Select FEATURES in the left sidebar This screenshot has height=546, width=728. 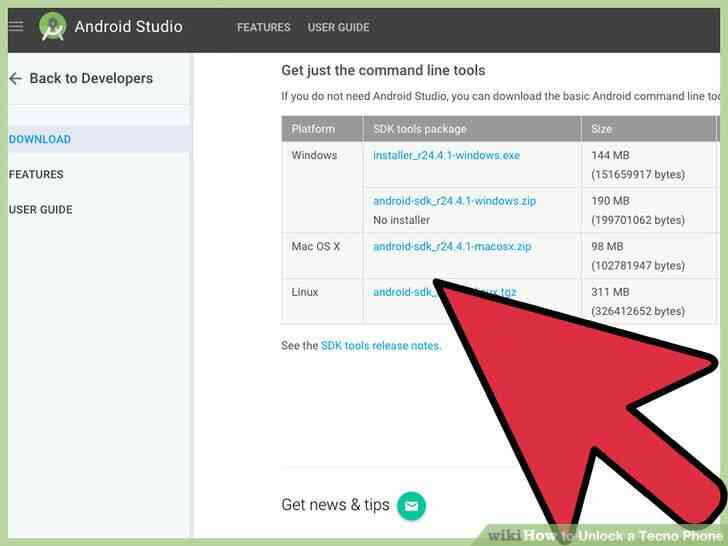pos(36,175)
